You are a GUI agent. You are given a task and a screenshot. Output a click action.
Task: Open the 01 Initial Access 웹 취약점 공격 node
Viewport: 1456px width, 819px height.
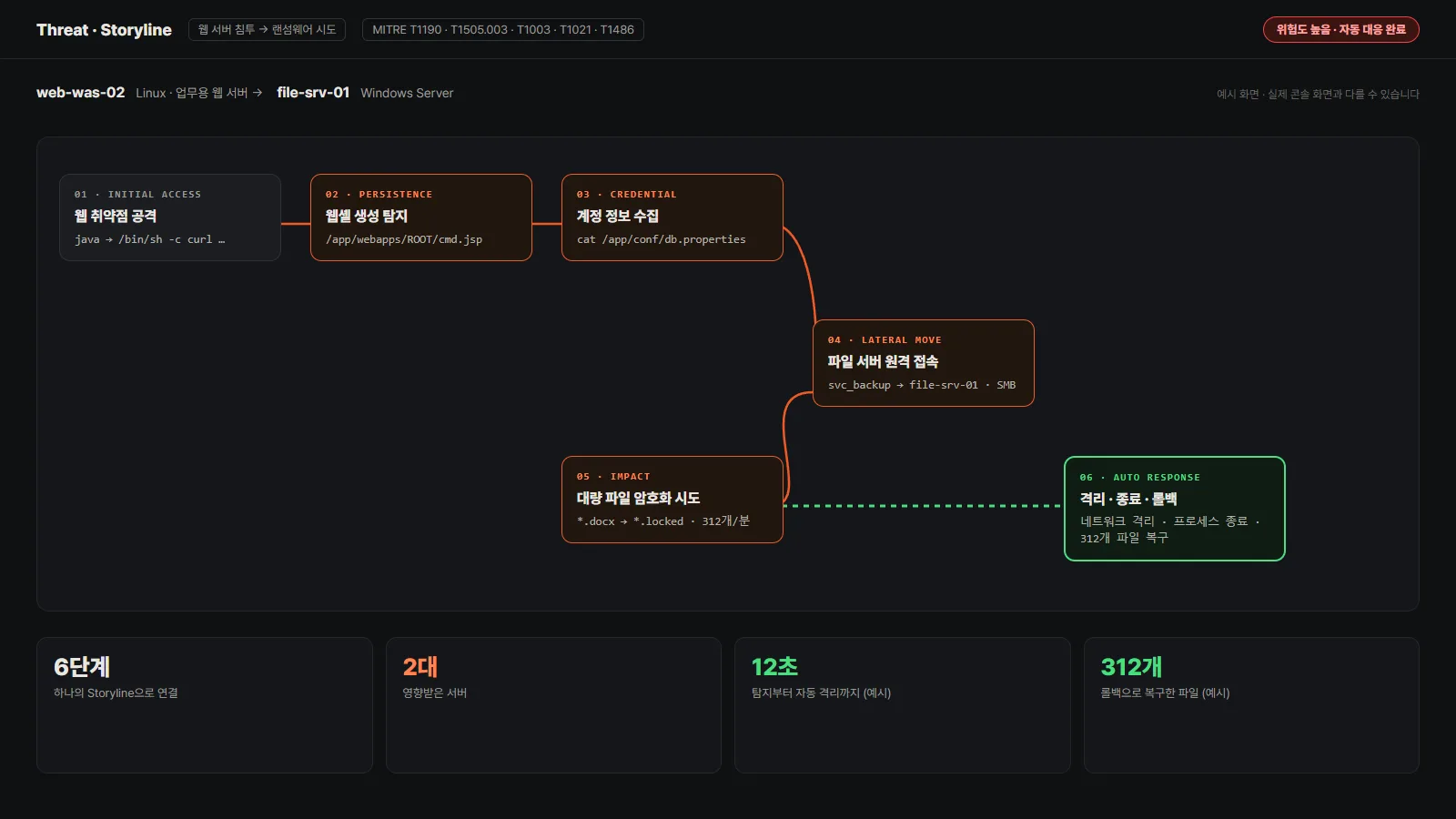pyautogui.click(x=170, y=217)
